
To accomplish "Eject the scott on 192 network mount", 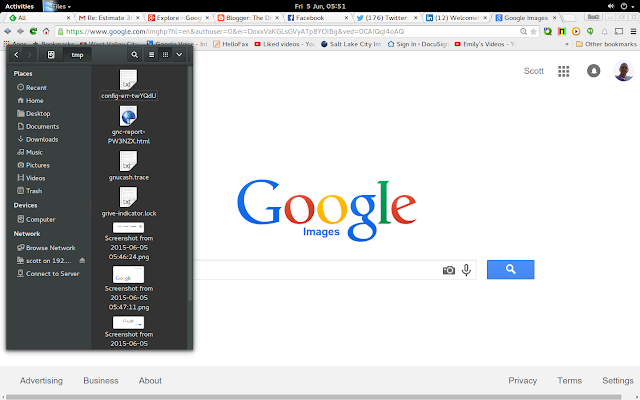I will point(82,260).
